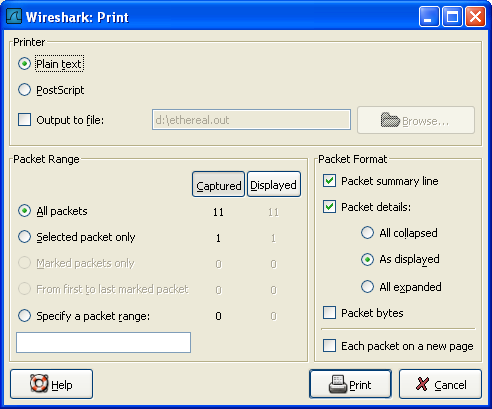This screenshot has height=409, width=492.
Task: Click the red X icon on Cancel button
Action: [x=422, y=384]
